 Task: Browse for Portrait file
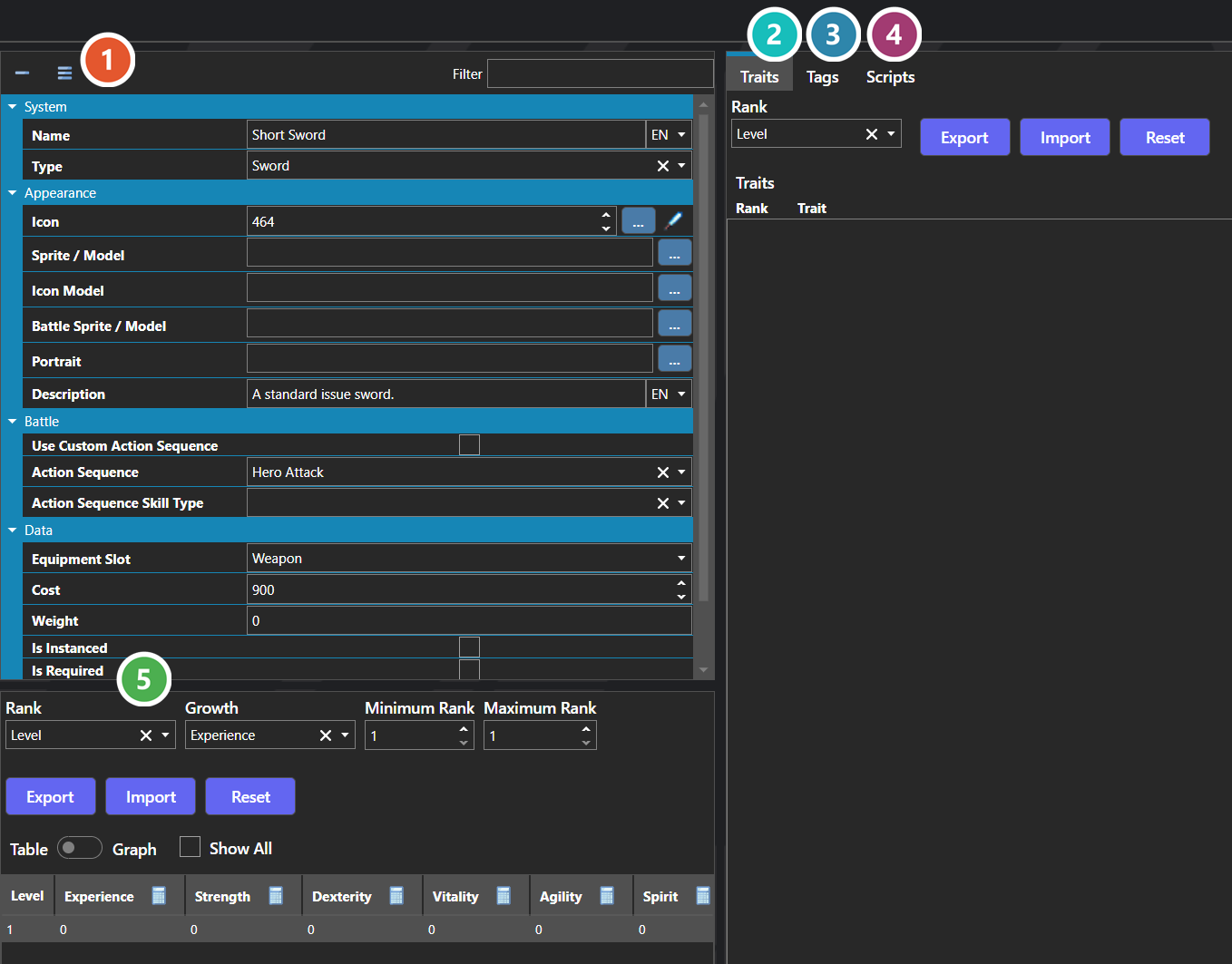pos(674,359)
